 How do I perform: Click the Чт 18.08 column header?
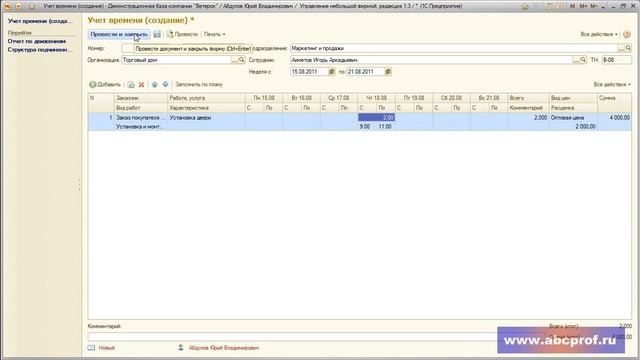pos(376,98)
